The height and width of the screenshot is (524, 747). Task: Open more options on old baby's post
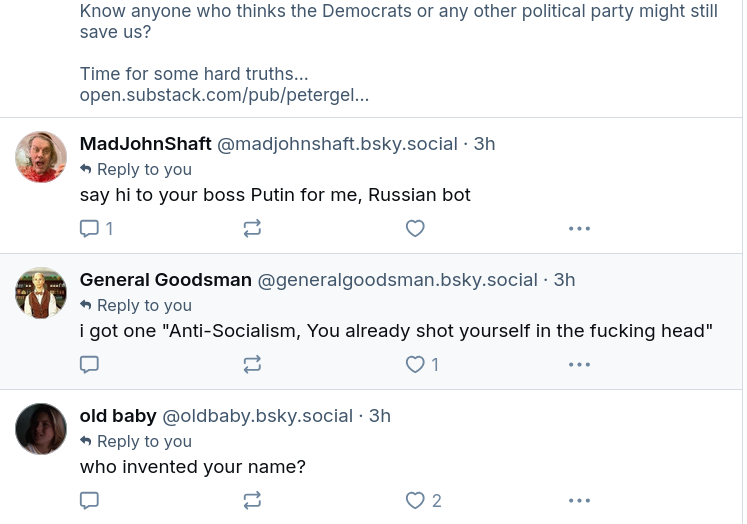(x=579, y=500)
